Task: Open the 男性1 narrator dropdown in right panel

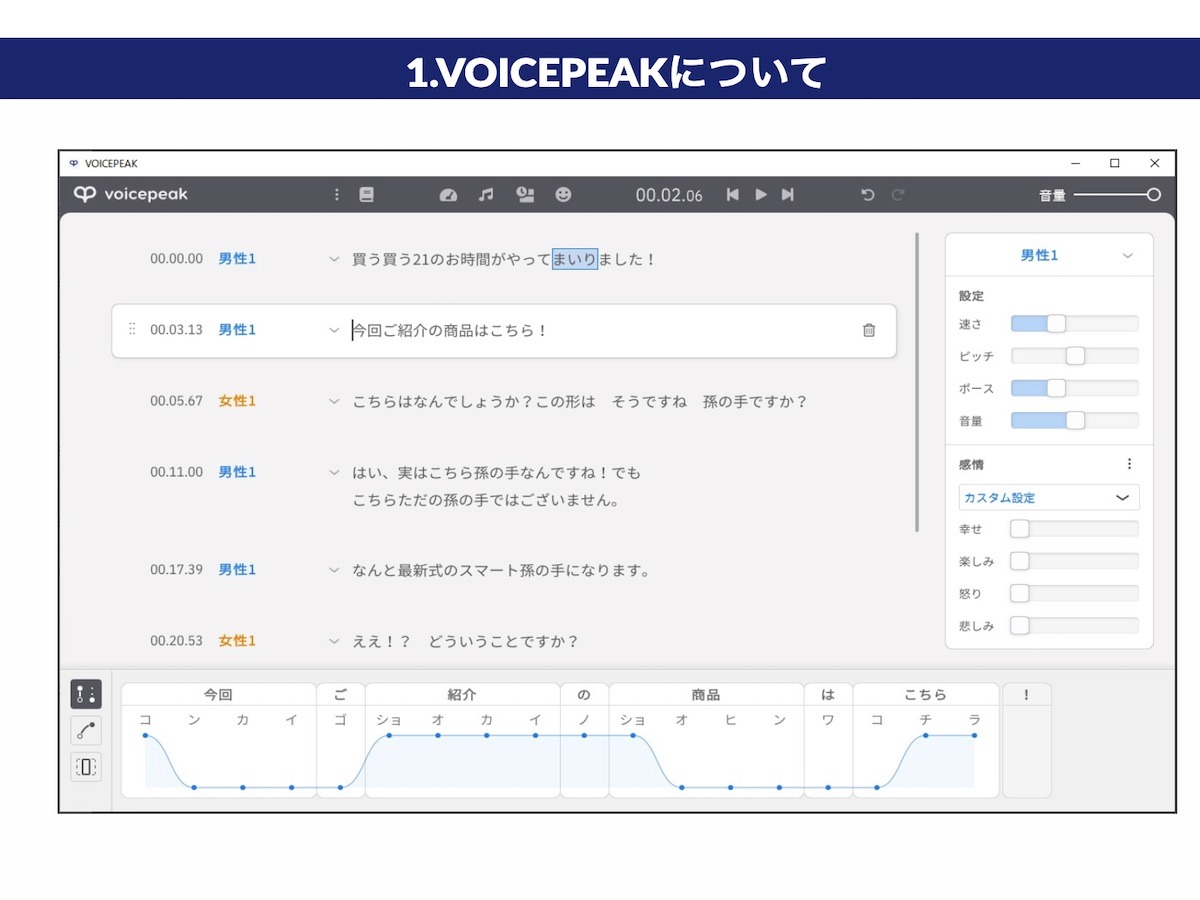Action: 1049,255
